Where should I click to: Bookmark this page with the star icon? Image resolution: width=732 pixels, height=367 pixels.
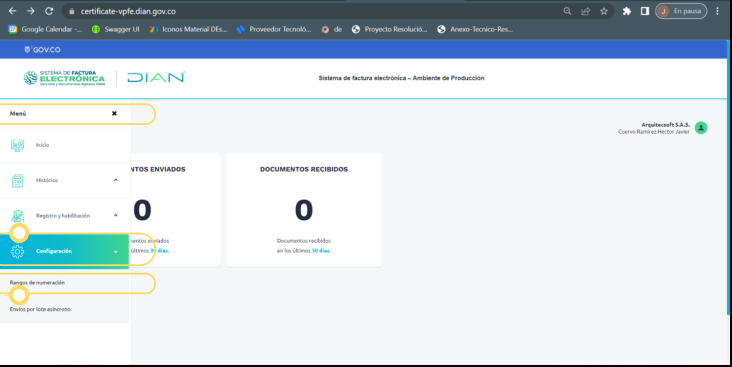pos(604,11)
